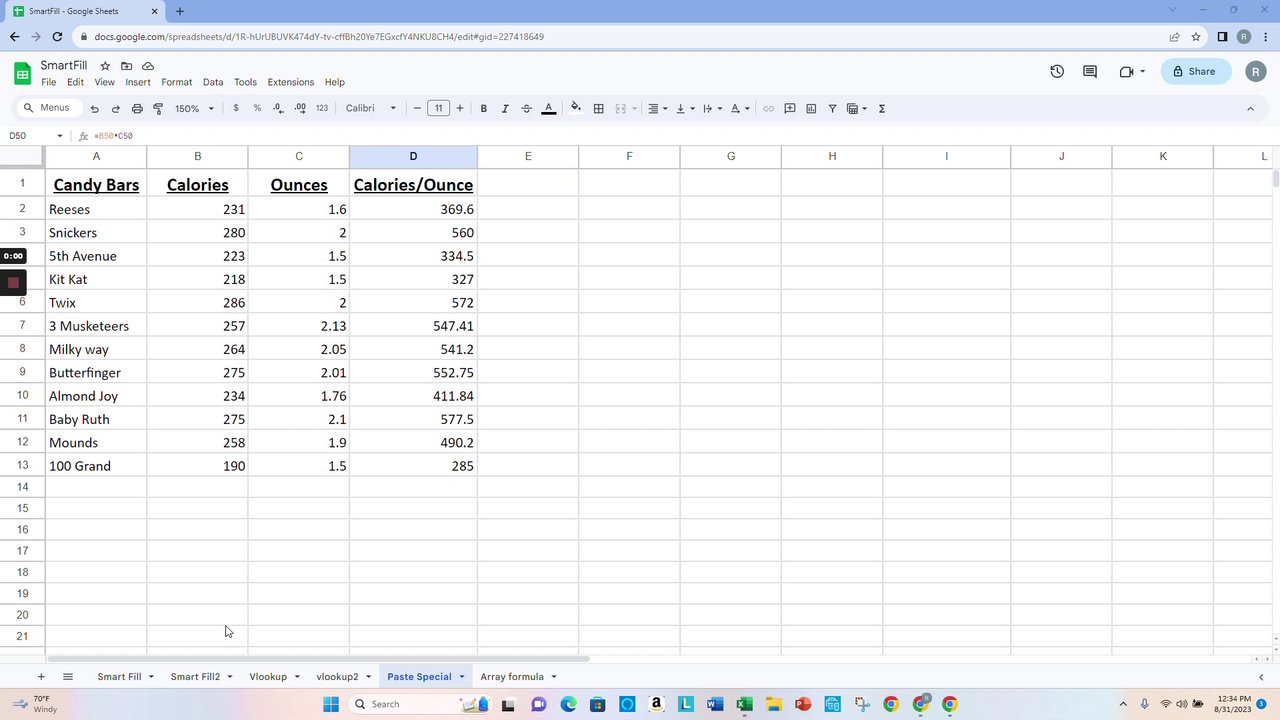Open the Help menu

click(x=335, y=82)
